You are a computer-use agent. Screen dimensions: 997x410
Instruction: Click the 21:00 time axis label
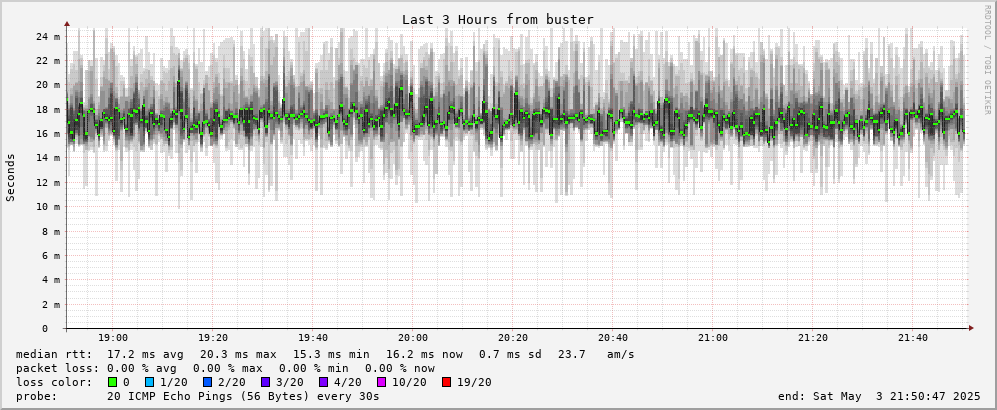(713, 338)
